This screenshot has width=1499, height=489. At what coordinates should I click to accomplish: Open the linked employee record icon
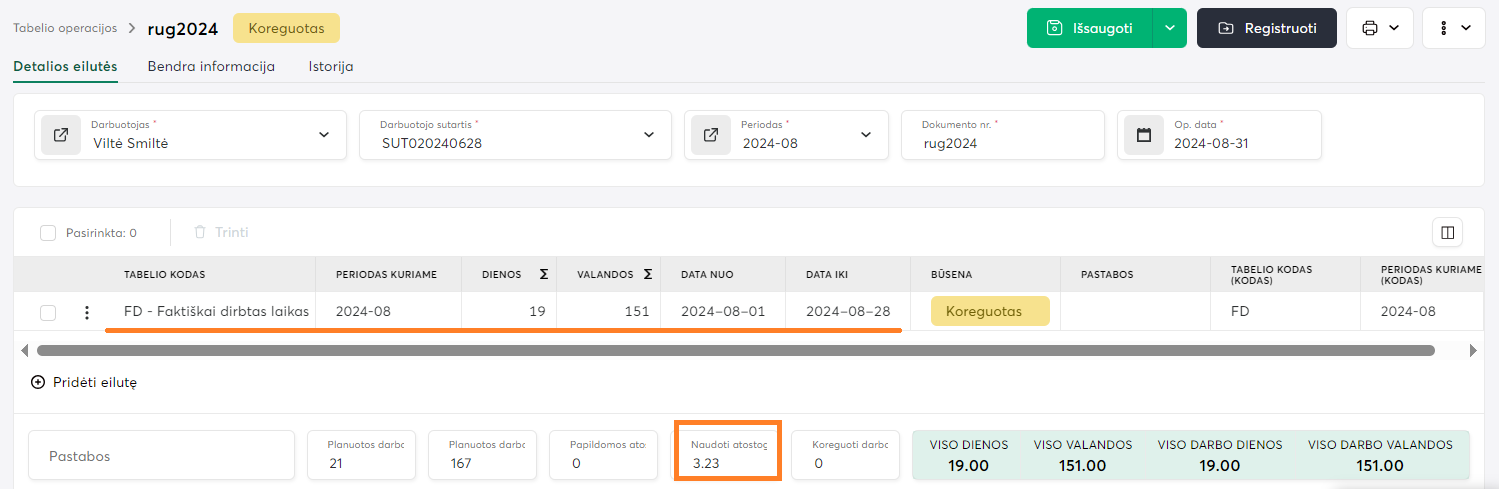61,135
